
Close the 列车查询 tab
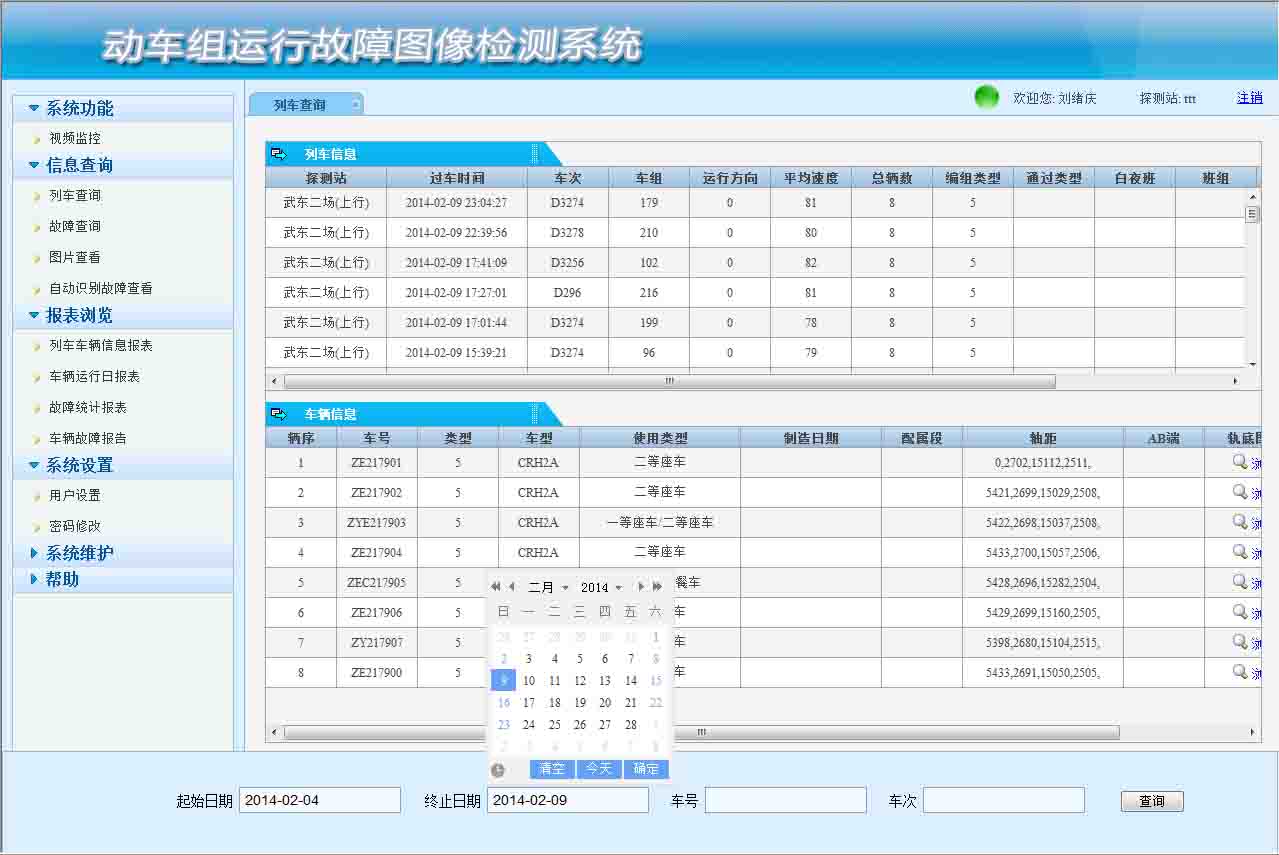[355, 105]
